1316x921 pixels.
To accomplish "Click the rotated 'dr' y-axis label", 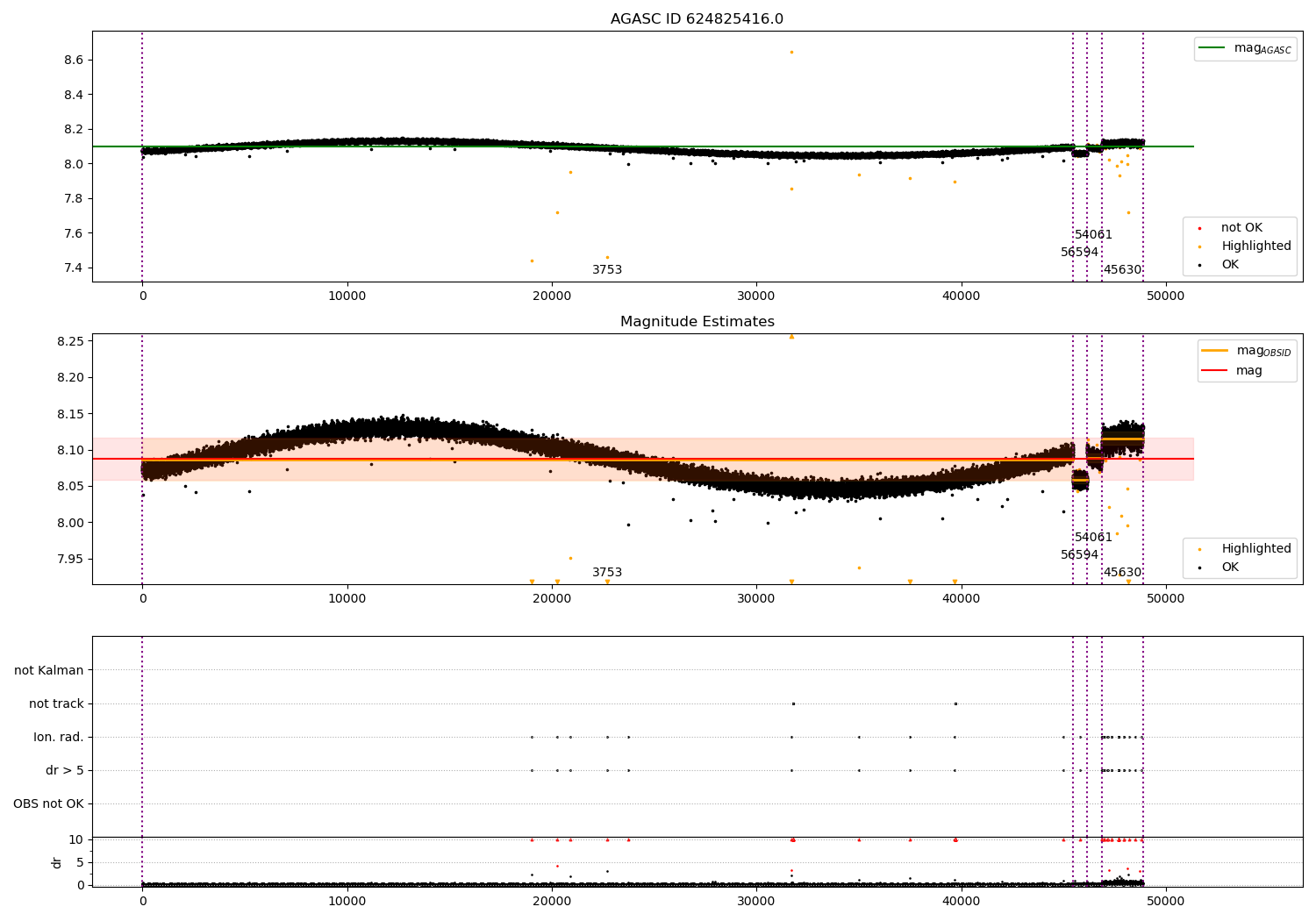I will (x=57, y=862).
